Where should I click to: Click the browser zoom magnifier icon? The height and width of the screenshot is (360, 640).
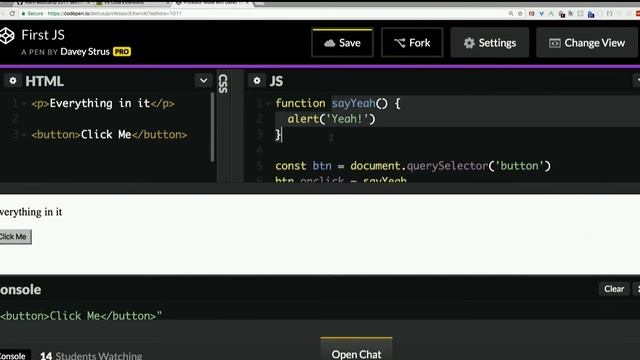pos(511,13)
